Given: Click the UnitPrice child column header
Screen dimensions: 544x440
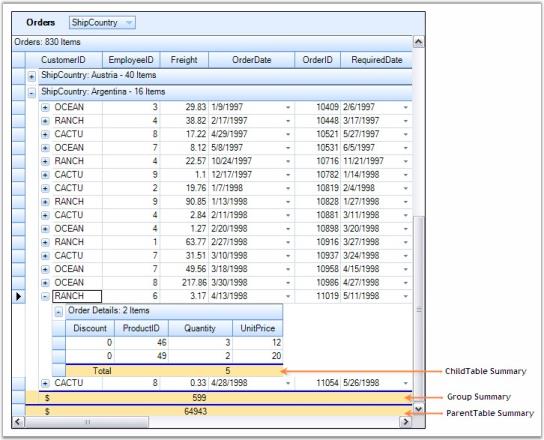Looking at the screenshot, I should coord(257,328).
